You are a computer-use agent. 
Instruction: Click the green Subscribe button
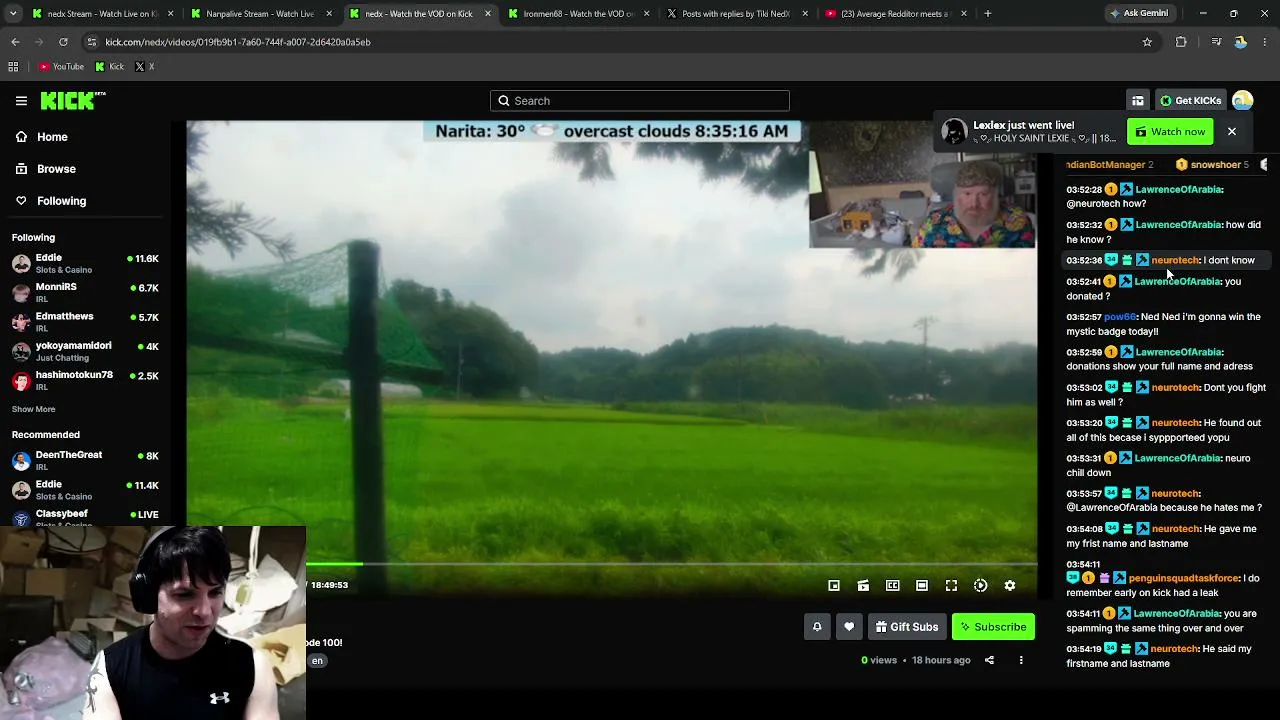pyautogui.click(x=993, y=627)
